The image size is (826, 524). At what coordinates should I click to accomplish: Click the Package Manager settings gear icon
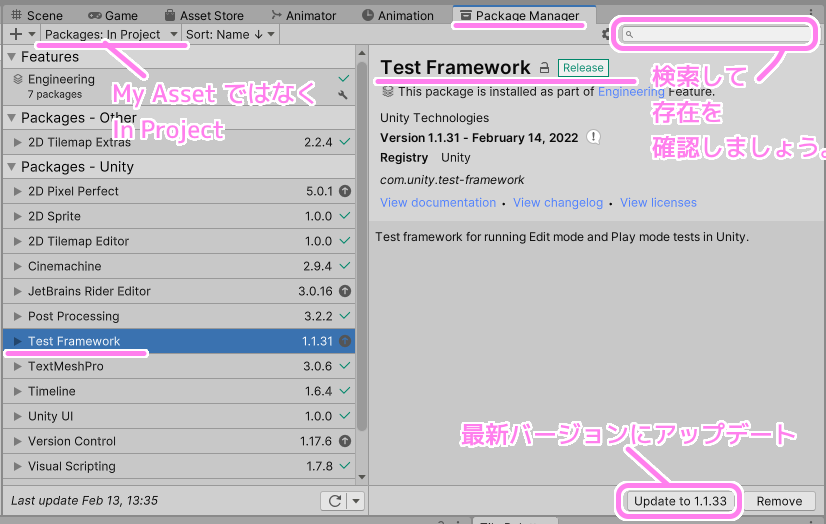(606, 34)
